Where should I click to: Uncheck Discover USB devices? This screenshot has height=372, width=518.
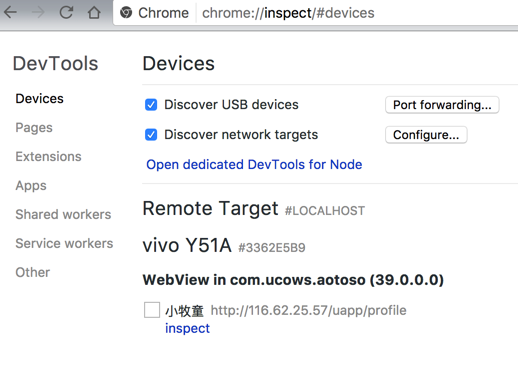click(151, 105)
